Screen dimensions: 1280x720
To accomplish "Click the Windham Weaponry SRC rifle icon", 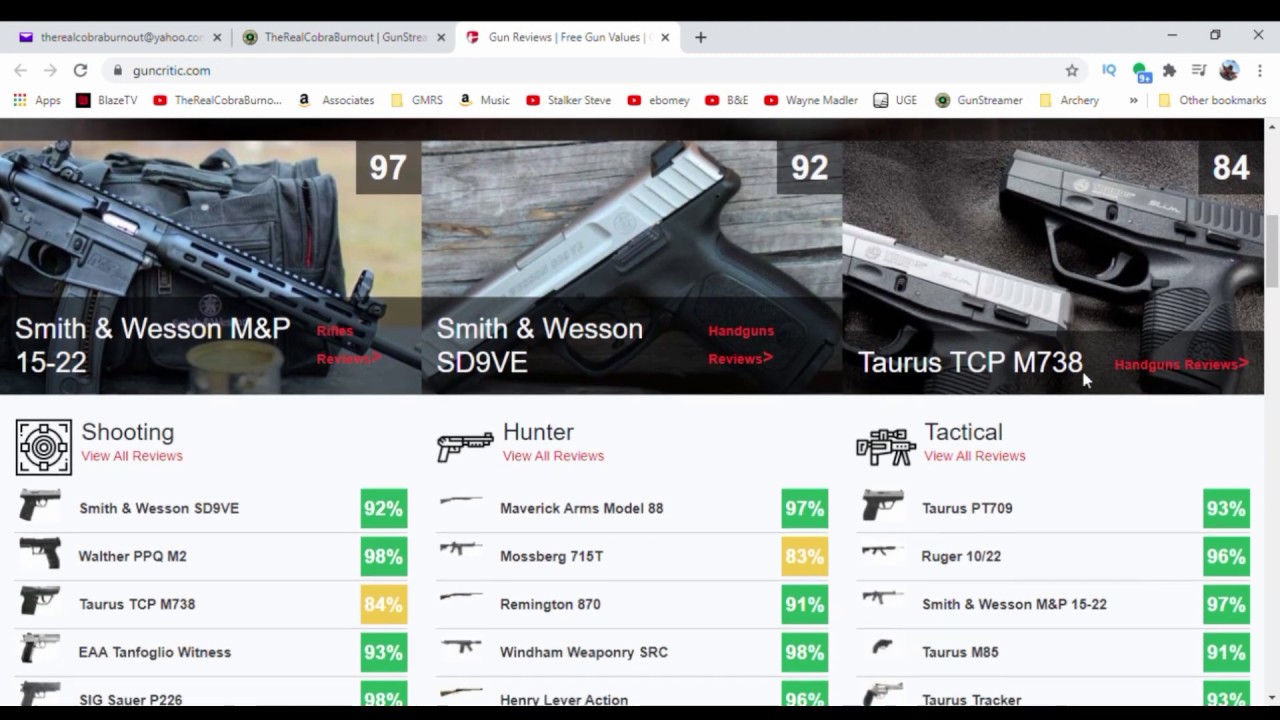I will pos(461,646).
